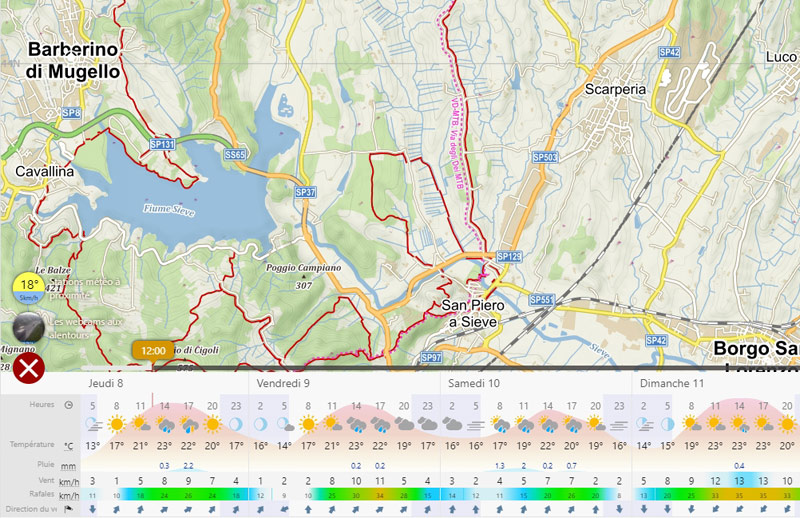800x518 pixels.
Task: Close the weather forecast panel with red X
Action: click(30, 368)
